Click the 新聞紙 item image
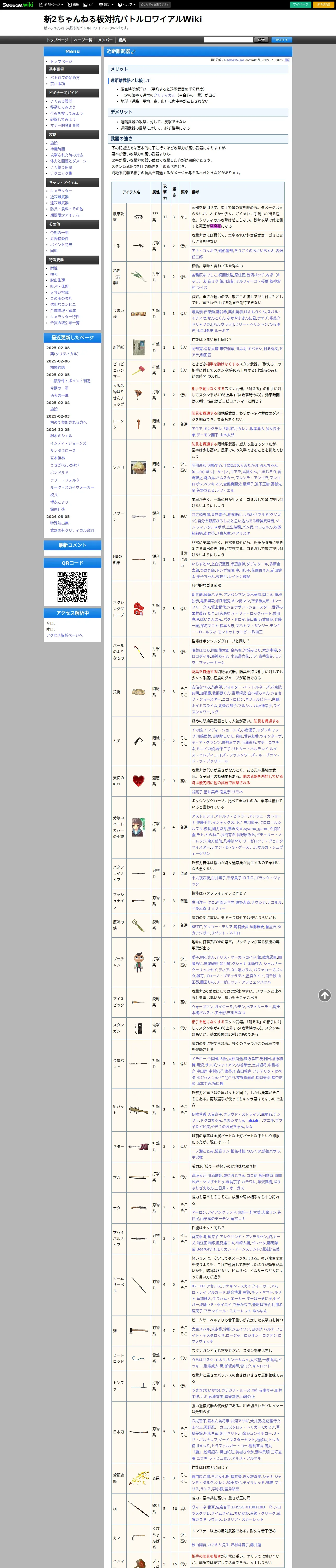The width and height of the screenshot is (336, 1568). 138,348
